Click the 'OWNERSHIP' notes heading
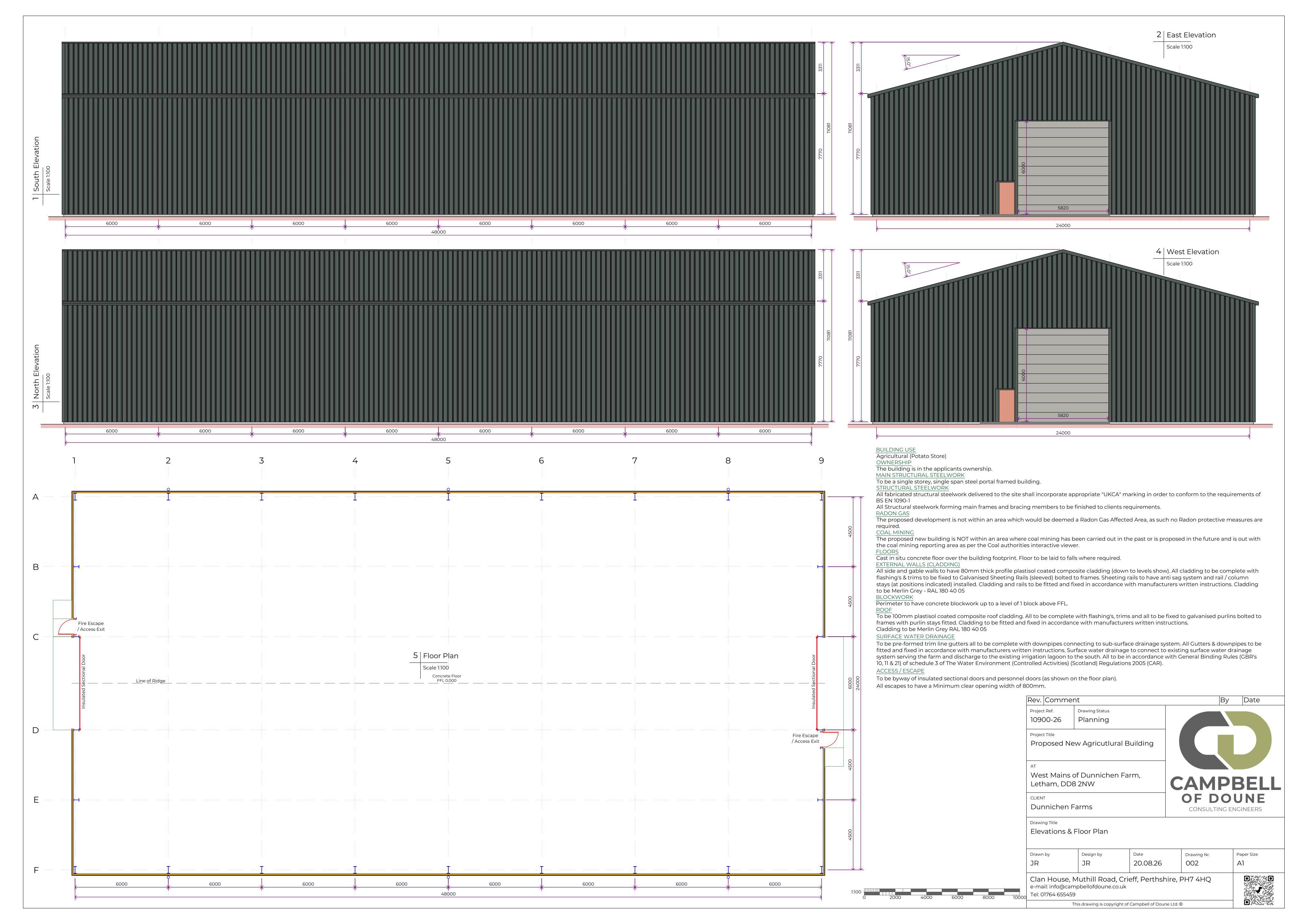This screenshot has width=1308, height=924. [893, 463]
